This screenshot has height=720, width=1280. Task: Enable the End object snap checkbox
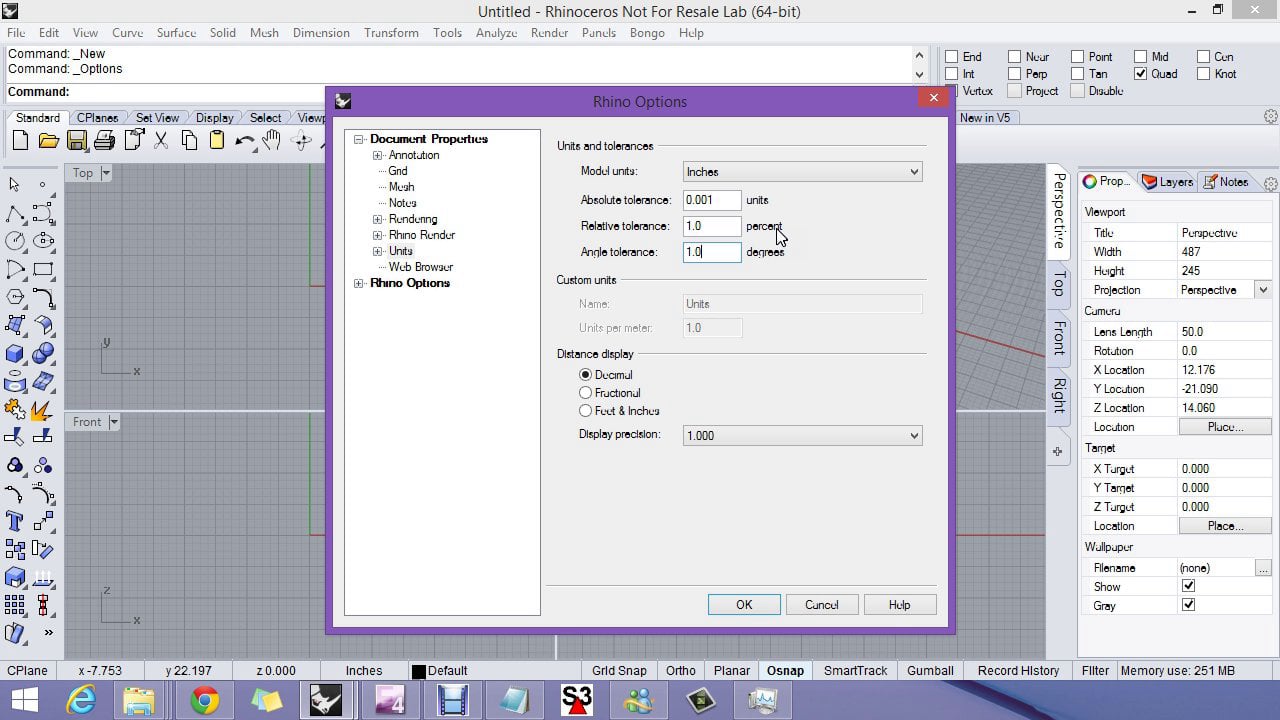952,57
